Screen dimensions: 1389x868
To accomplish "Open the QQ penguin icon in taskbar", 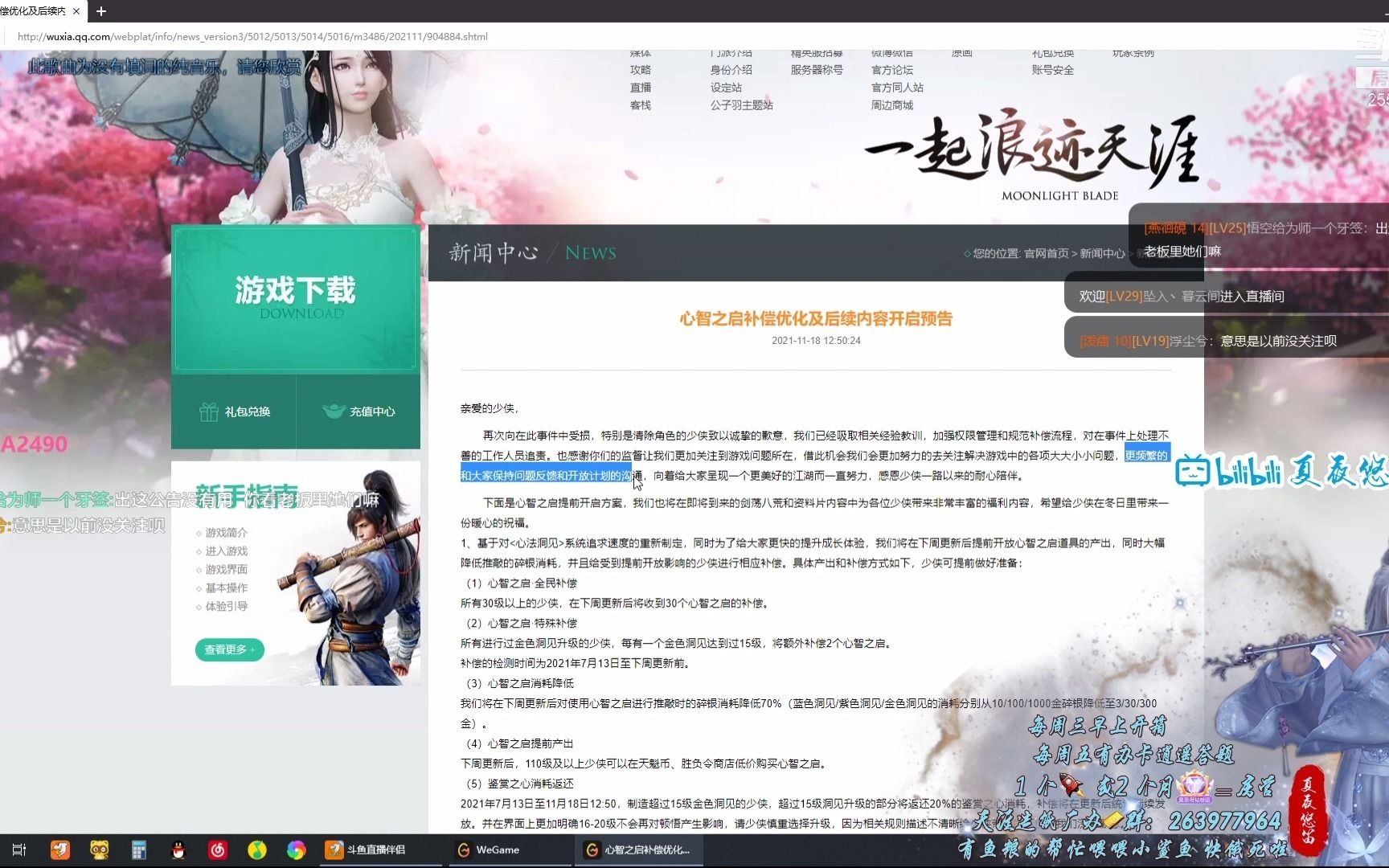I will [178, 850].
